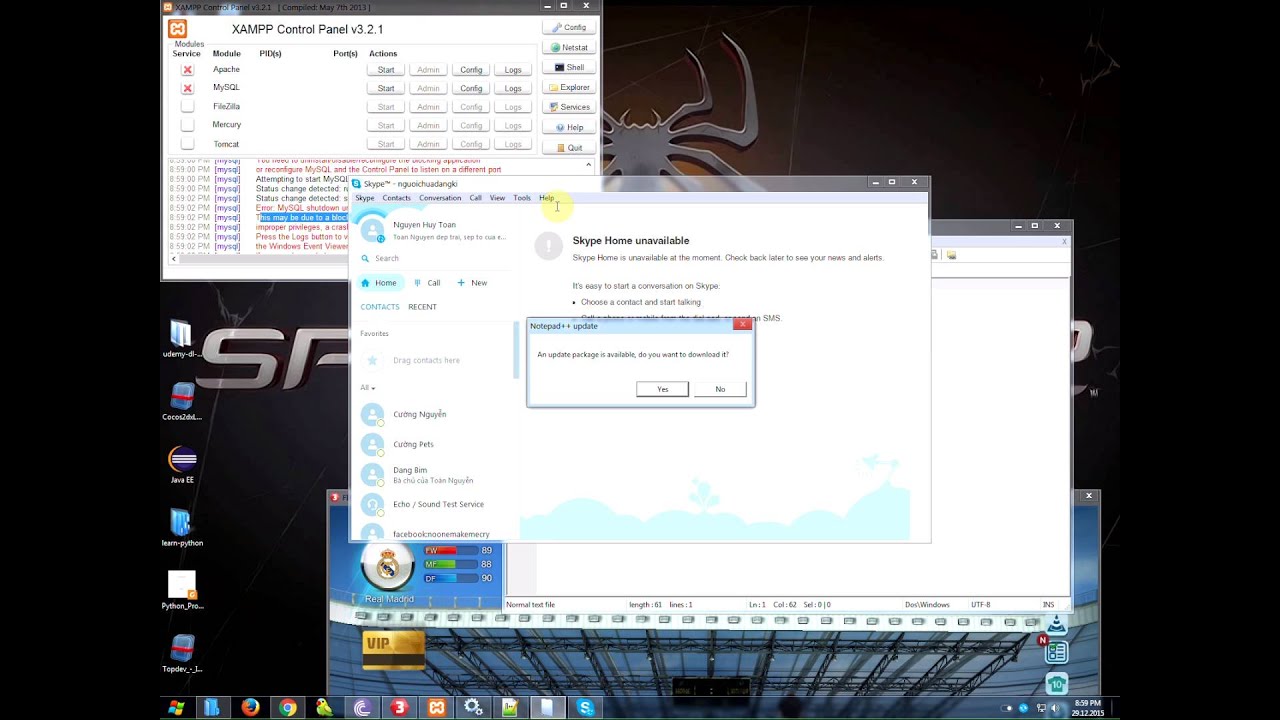Open the Skype Call dial pad
1280x720 pixels.
[427, 283]
